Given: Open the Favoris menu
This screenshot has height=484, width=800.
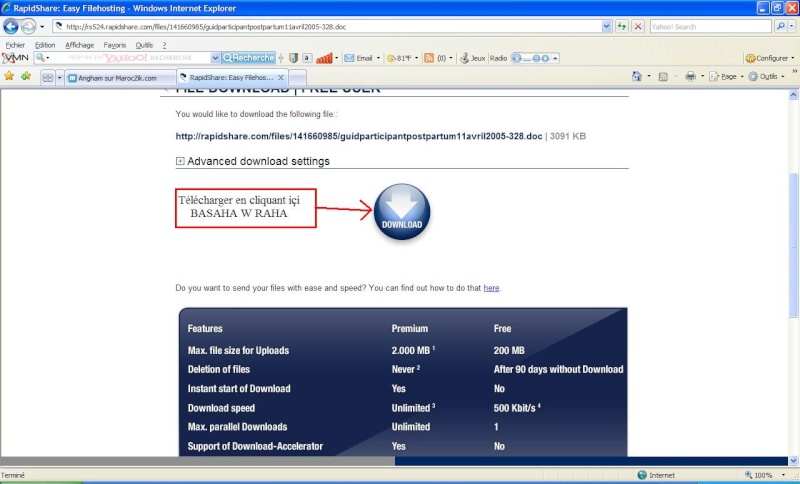Looking at the screenshot, I should click(115, 45).
